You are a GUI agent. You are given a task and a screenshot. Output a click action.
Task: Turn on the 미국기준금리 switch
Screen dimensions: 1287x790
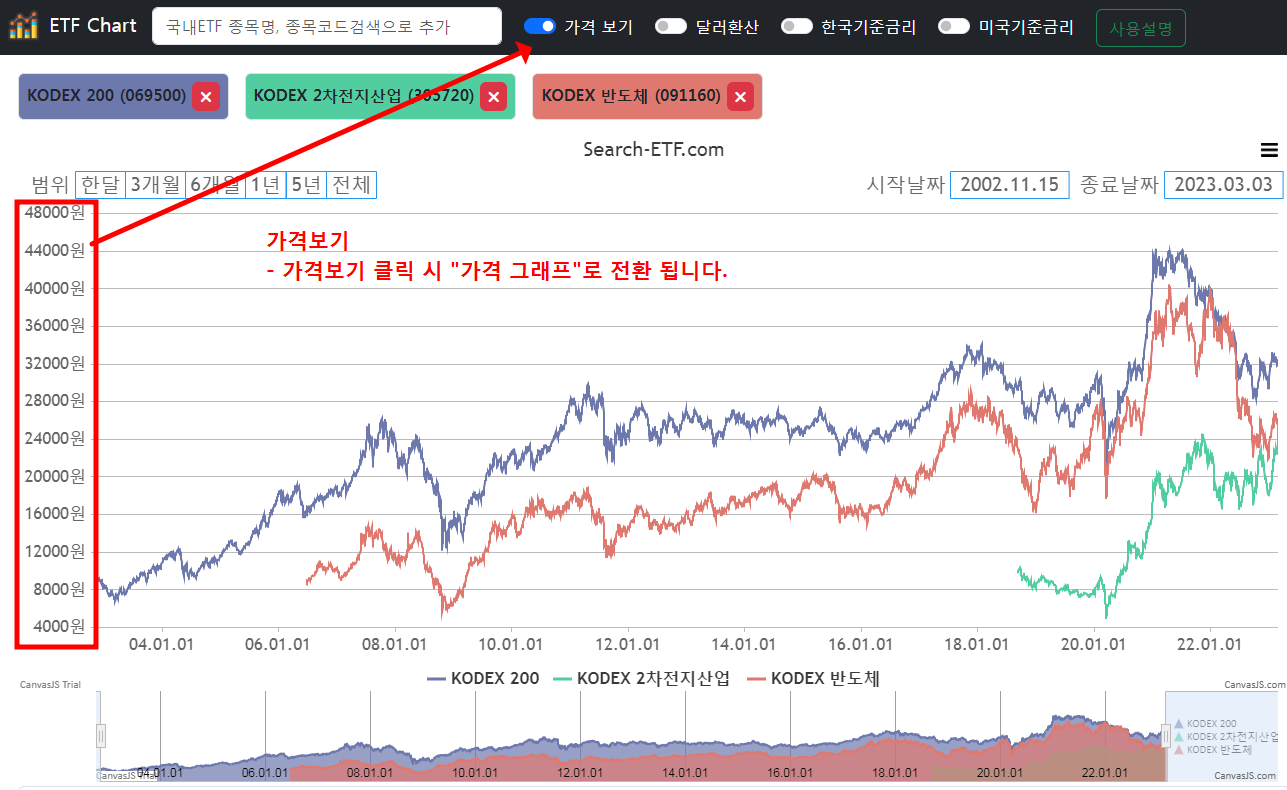[x=955, y=27]
